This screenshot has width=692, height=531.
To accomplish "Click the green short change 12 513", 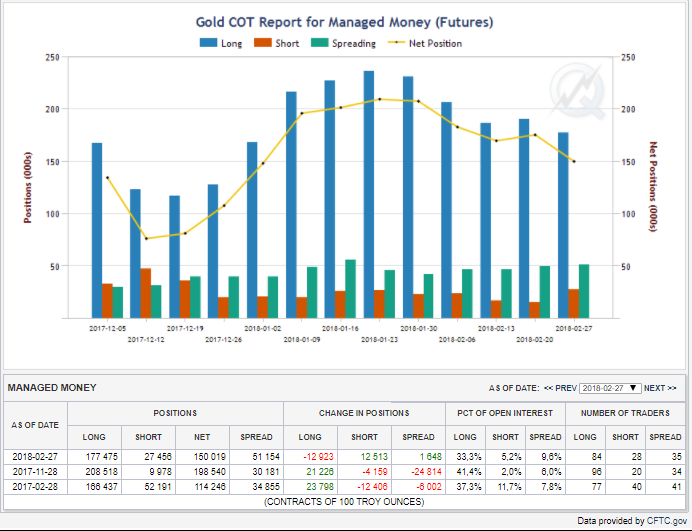I will click(374, 457).
